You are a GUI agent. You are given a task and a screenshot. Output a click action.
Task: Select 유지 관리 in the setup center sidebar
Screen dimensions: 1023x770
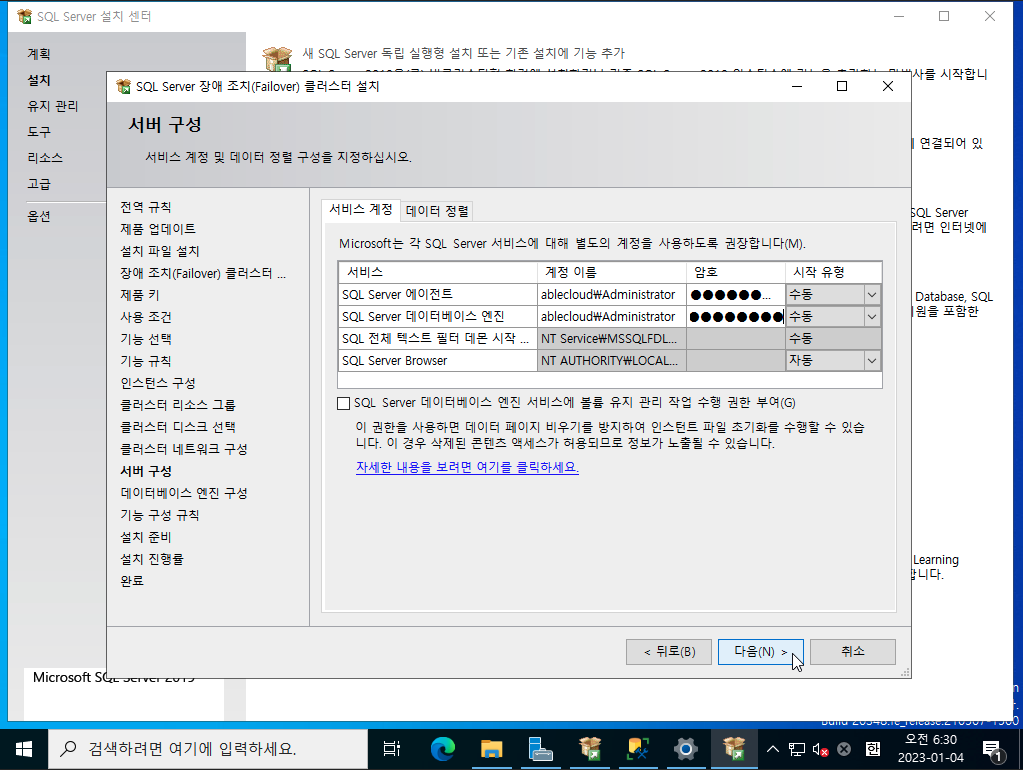[53, 106]
